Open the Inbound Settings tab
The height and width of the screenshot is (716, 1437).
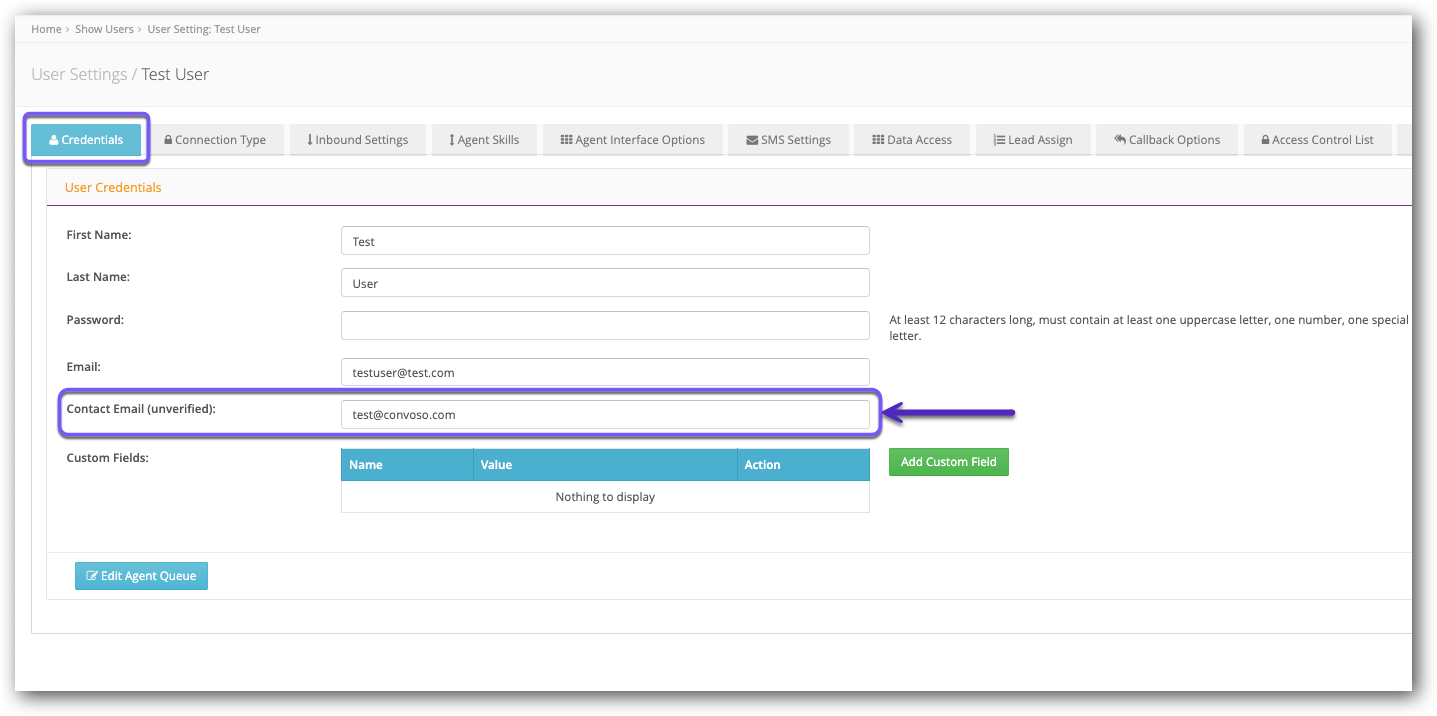(x=358, y=140)
